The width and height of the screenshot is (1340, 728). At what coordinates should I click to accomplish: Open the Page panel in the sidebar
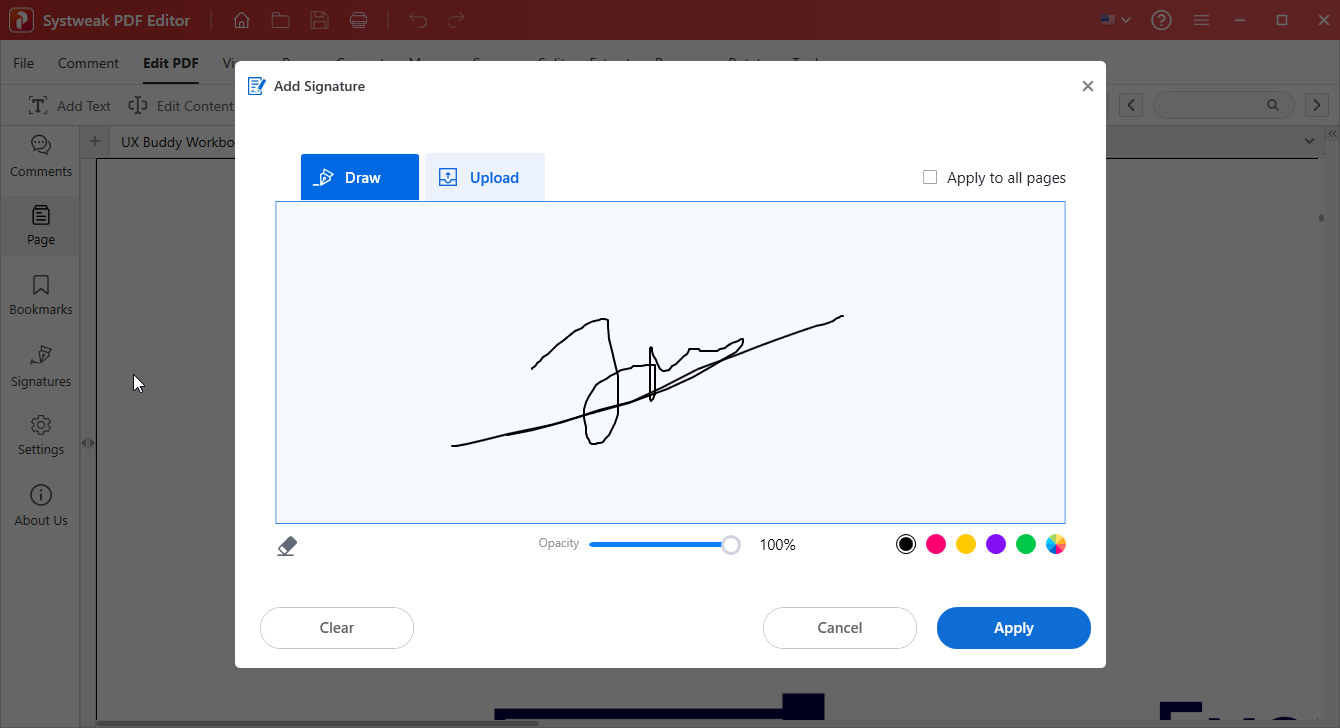[40, 225]
